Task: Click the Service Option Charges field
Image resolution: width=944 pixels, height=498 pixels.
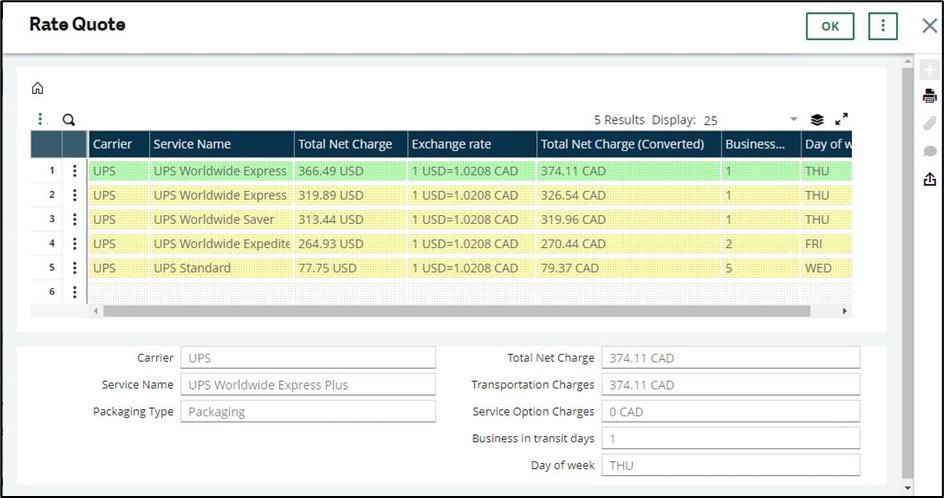Action: [x=731, y=412]
